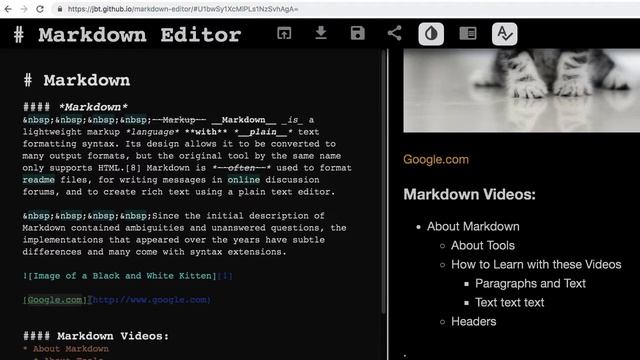Viewport: 640px width, 360px height.
Task: Click the lock icon in address bar
Action: pyautogui.click(x=60, y=9)
